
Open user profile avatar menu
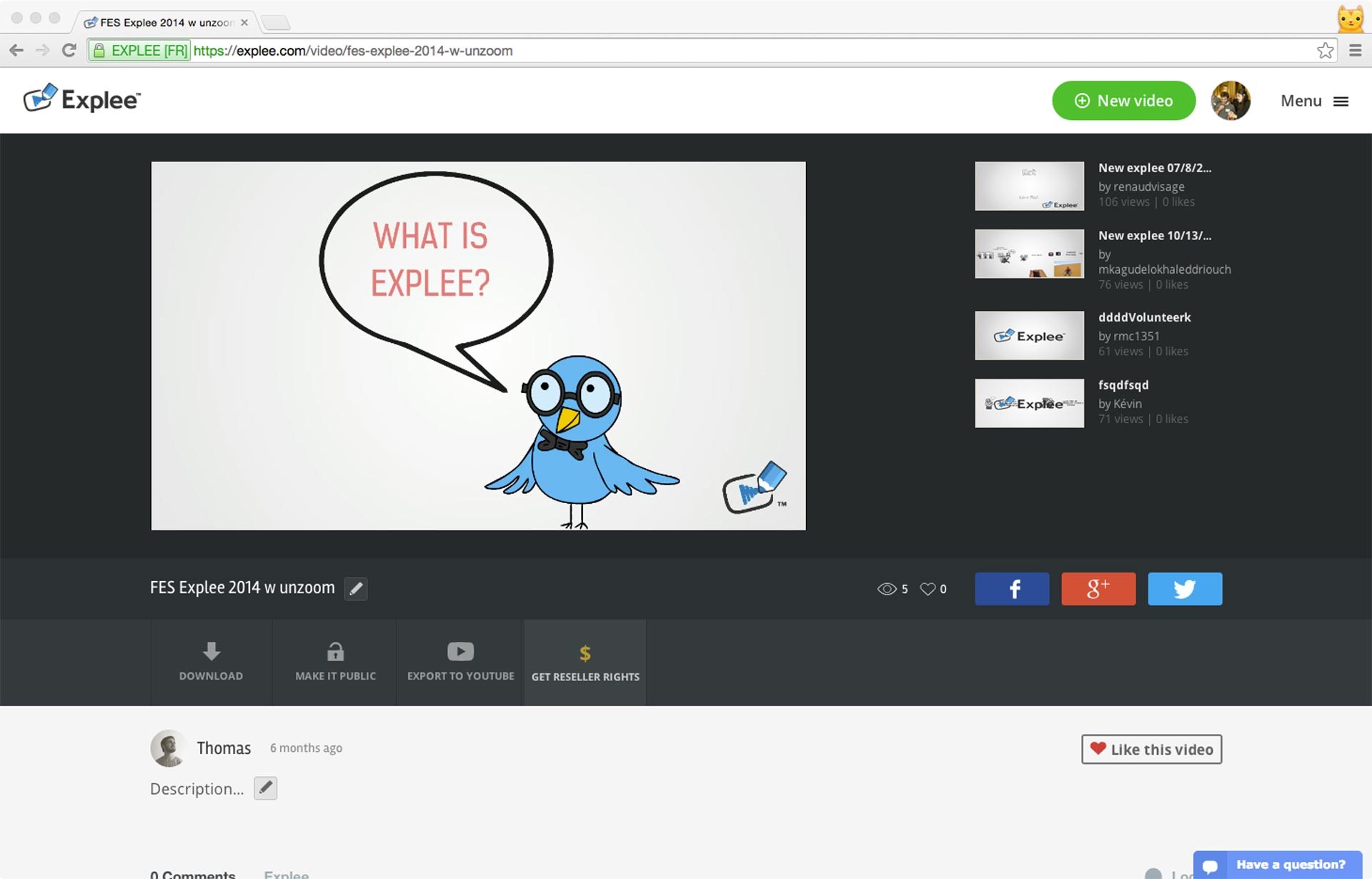click(x=1230, y=101)
